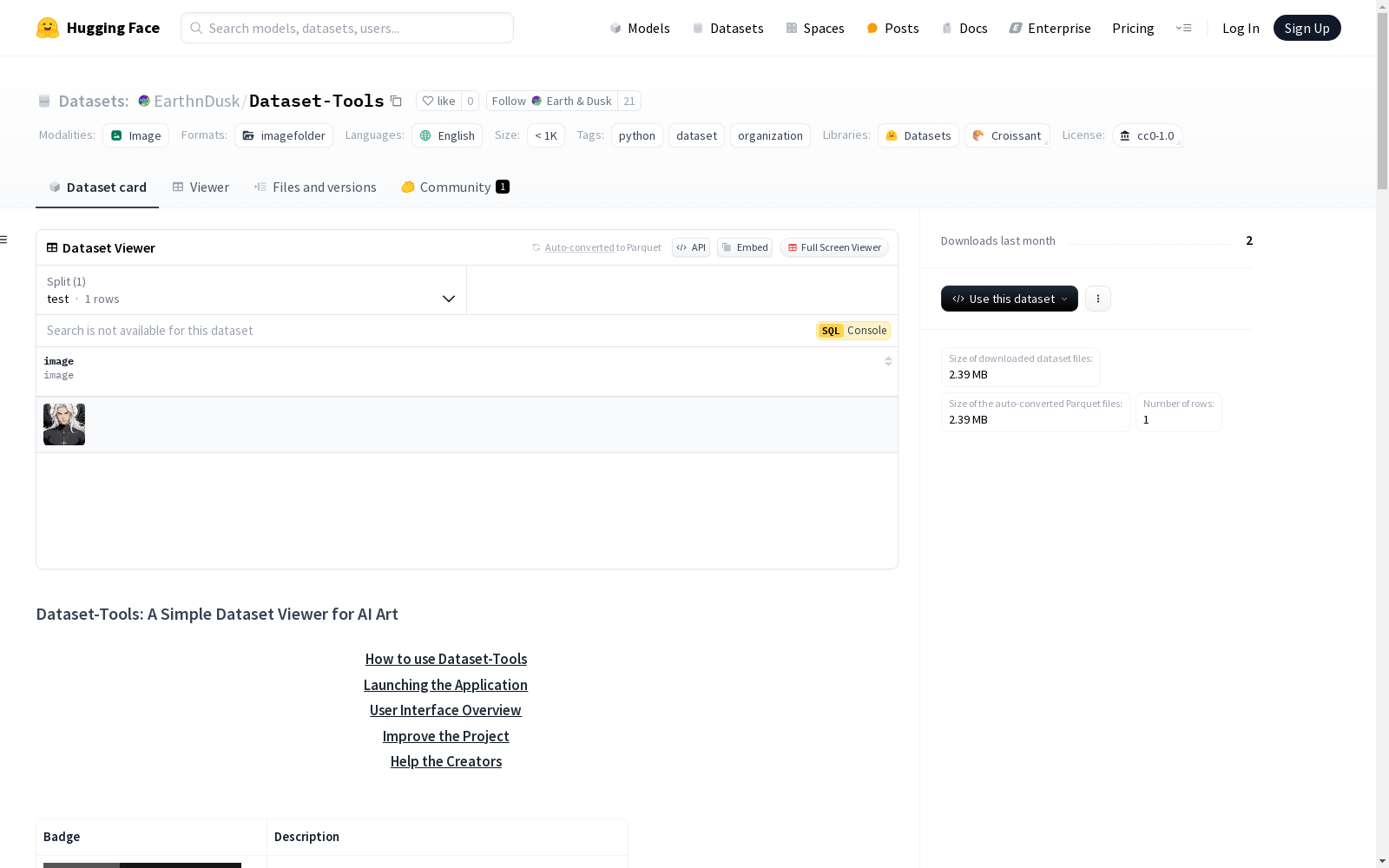Screen dimensions: 1389x868
Task: Open Enterprise in the top navigation
Action: 1050,28
